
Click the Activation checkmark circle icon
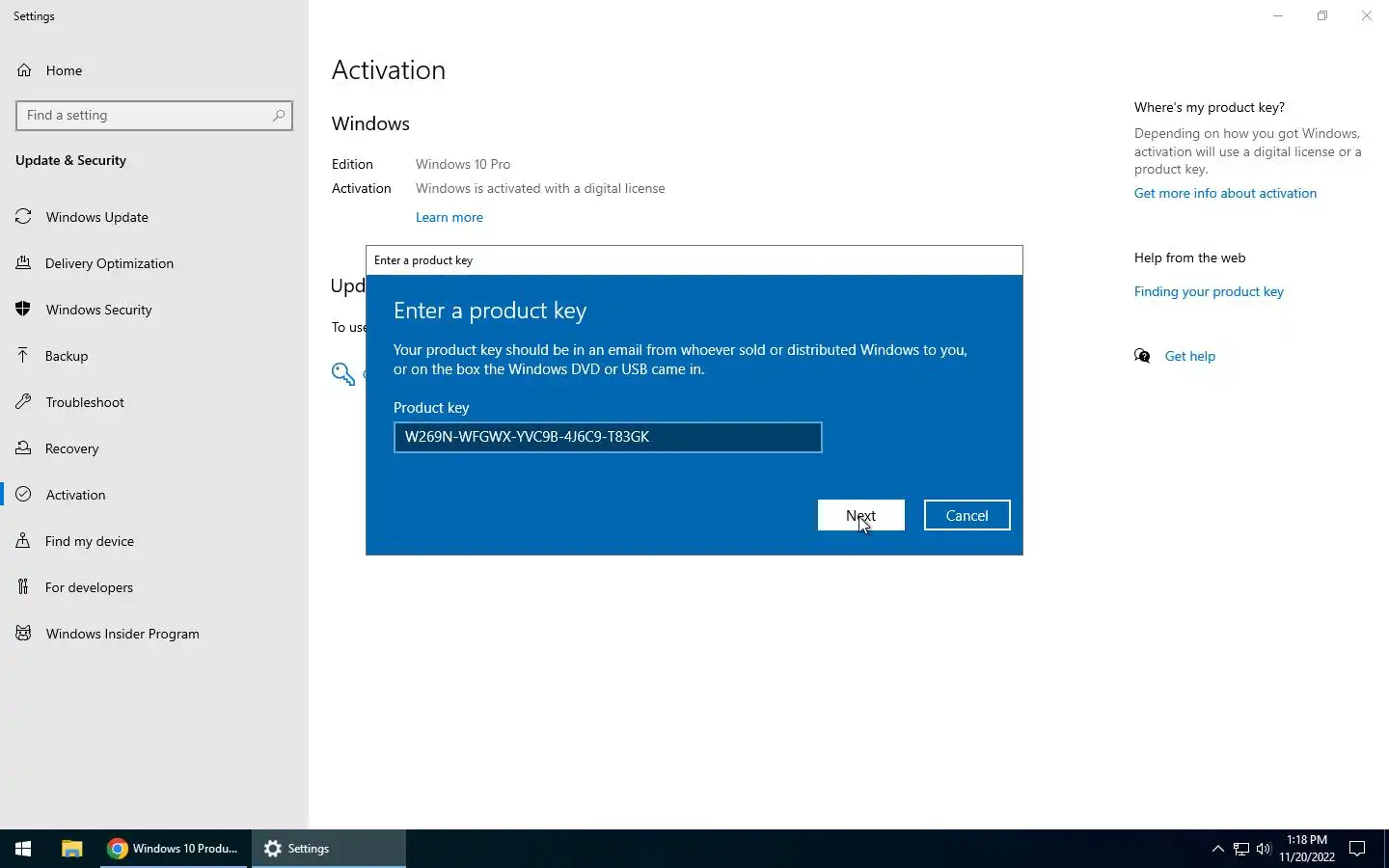point(23,495)
